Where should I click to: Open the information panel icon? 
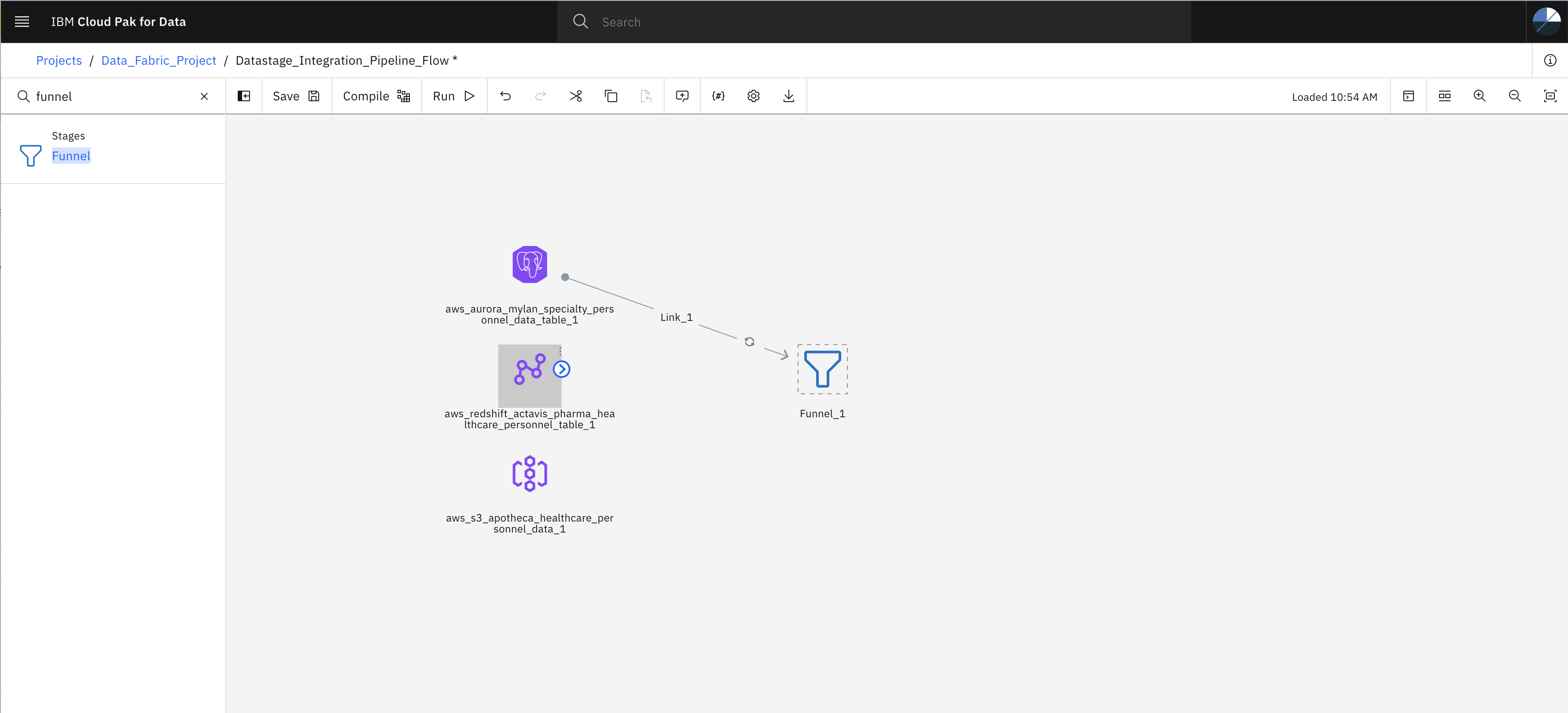coord(1550,60)
